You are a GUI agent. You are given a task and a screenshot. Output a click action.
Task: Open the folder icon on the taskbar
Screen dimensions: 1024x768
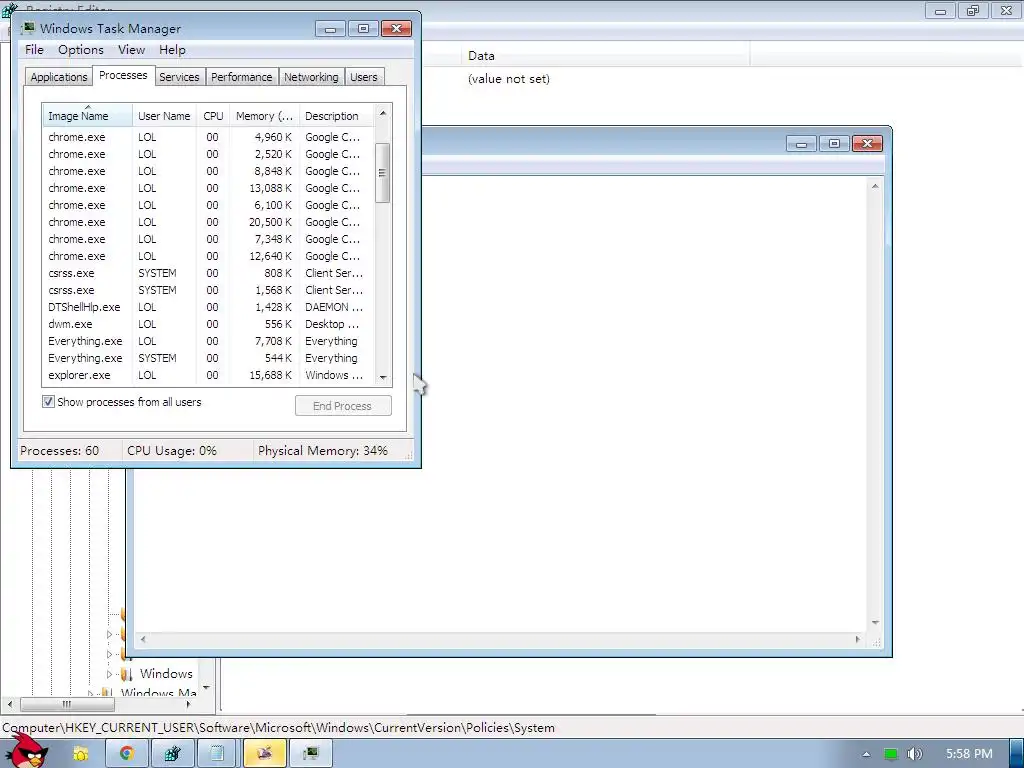point(80,754)
